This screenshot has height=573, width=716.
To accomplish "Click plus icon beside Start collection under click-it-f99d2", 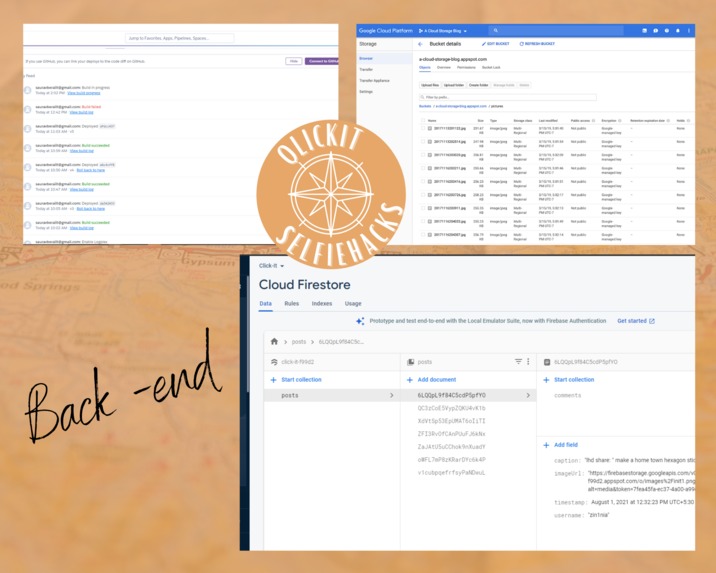I will coord(274,379).
